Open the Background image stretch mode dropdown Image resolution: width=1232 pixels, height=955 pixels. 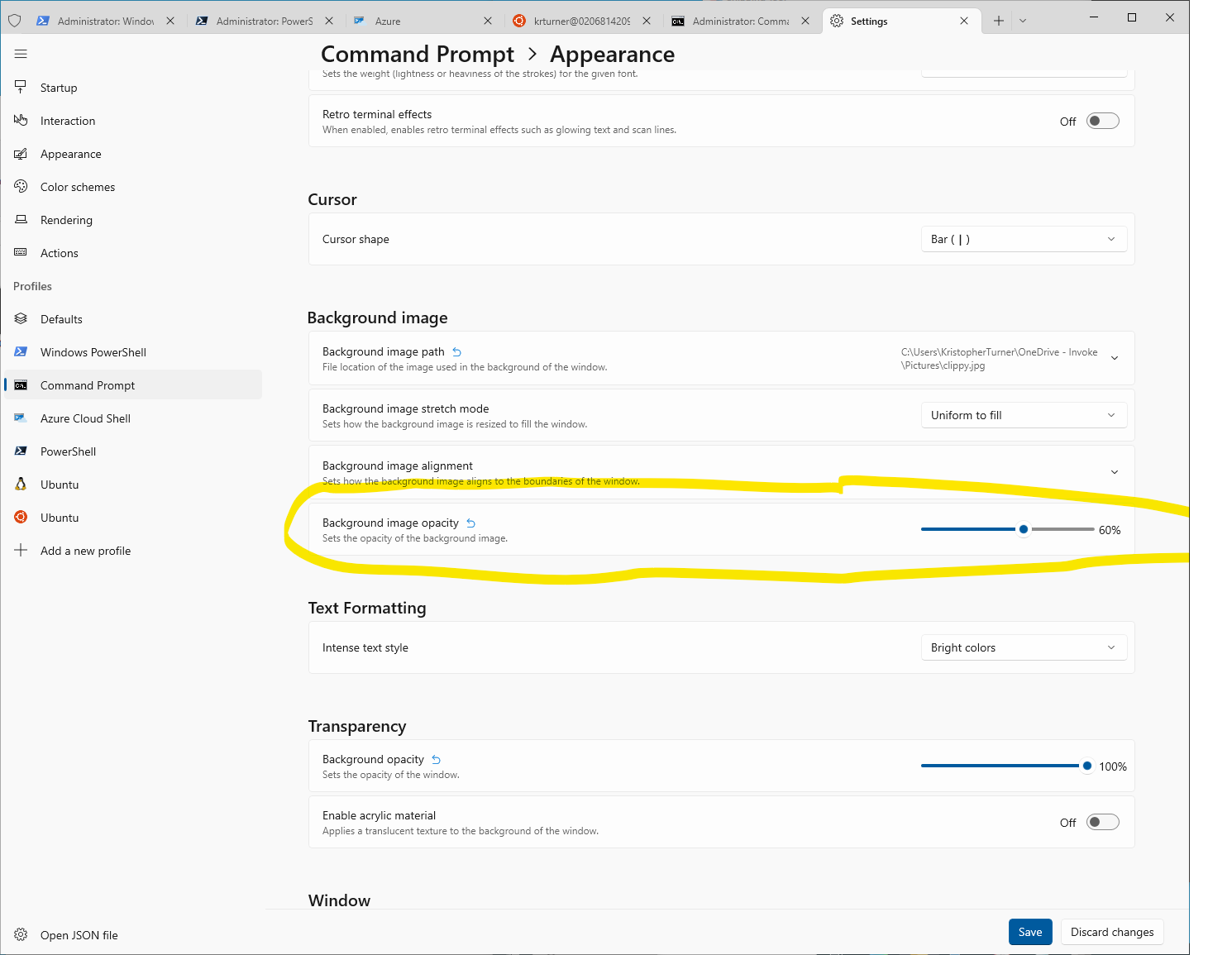1023,415
